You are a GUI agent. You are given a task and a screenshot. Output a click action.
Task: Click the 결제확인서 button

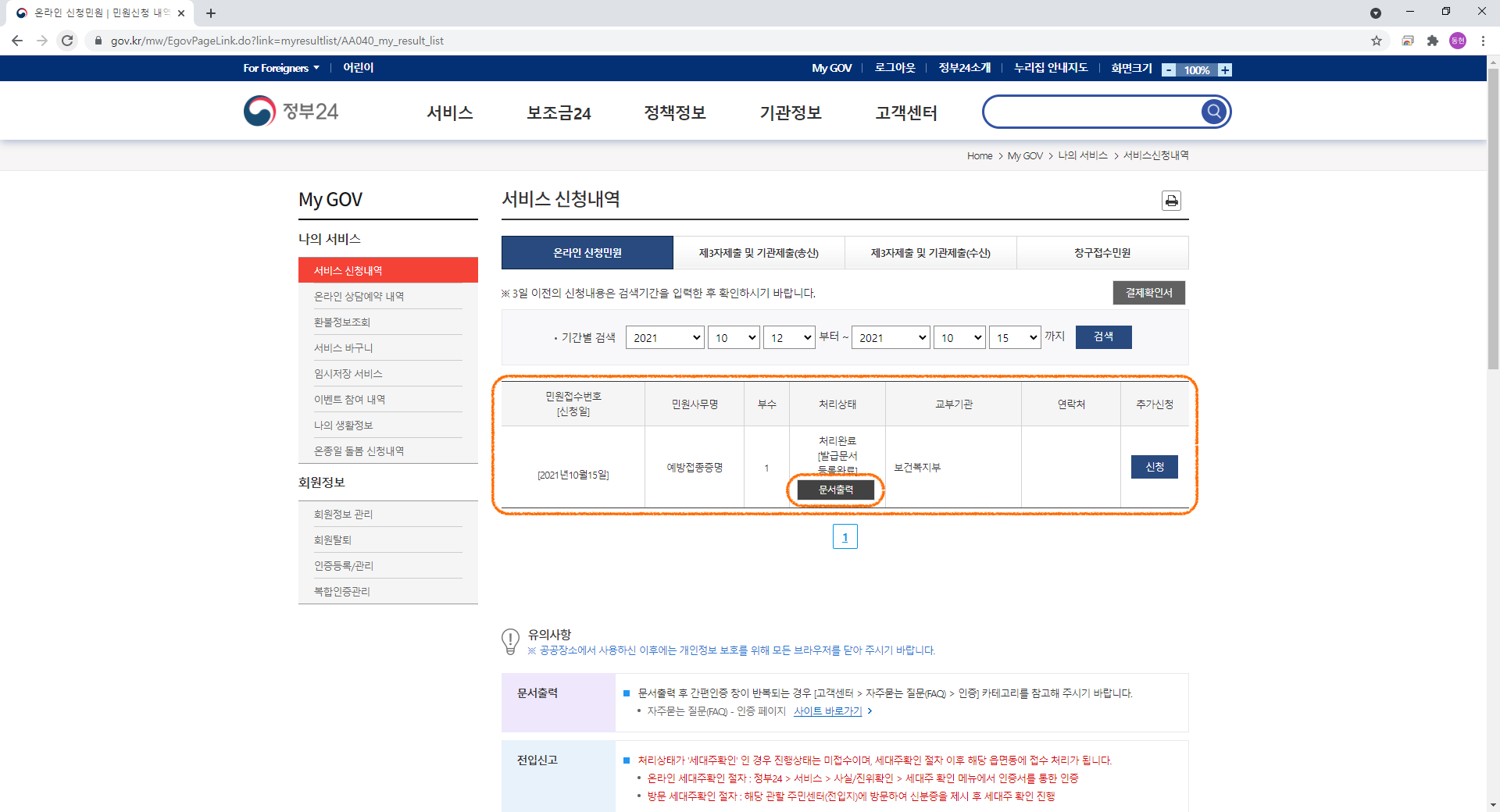pyautogui.click(x=1148, y=292)
